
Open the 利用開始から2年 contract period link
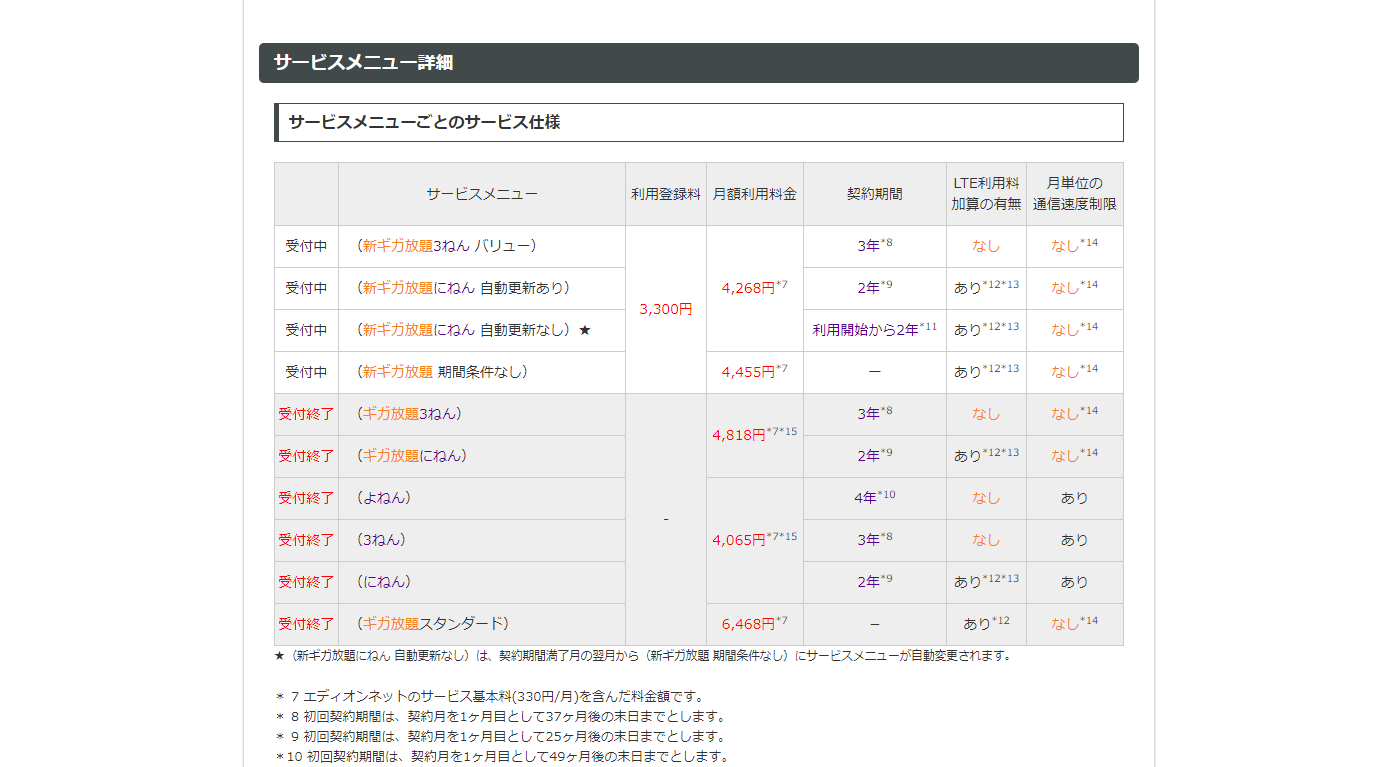(865, 330)
